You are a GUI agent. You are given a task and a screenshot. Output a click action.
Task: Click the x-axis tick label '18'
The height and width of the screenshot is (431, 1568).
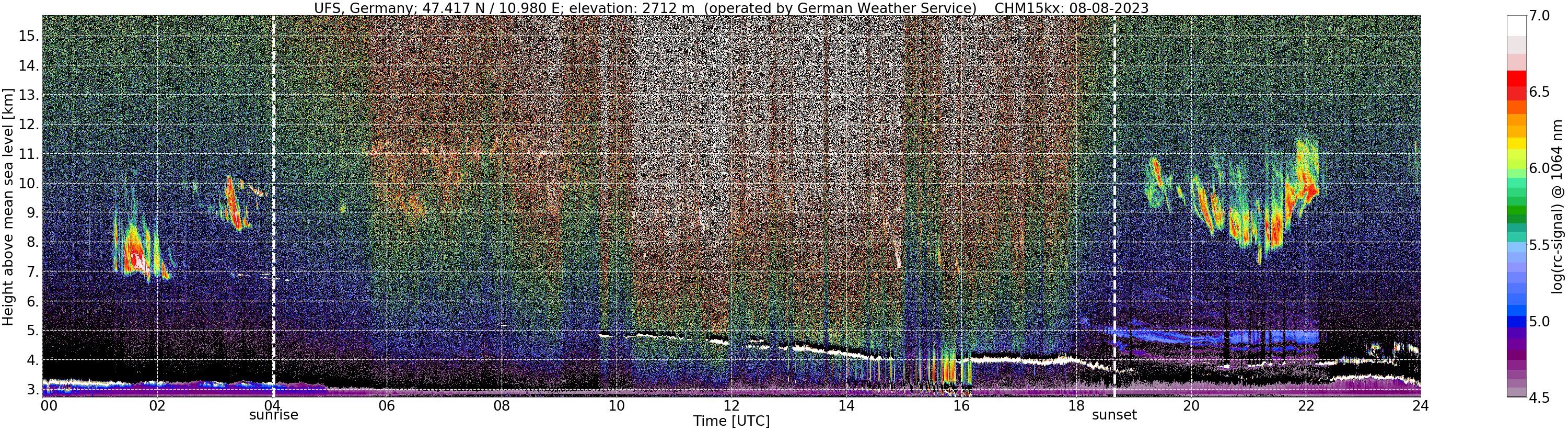click(1076, 405)
